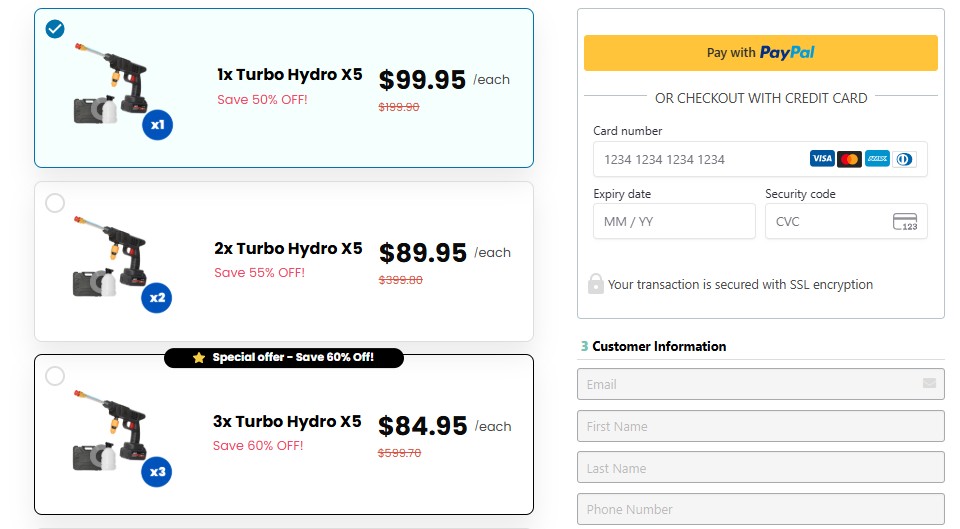Click the Expiry date MM / YY field
Screen dimensions: 960x529
(x=673, y=221)
